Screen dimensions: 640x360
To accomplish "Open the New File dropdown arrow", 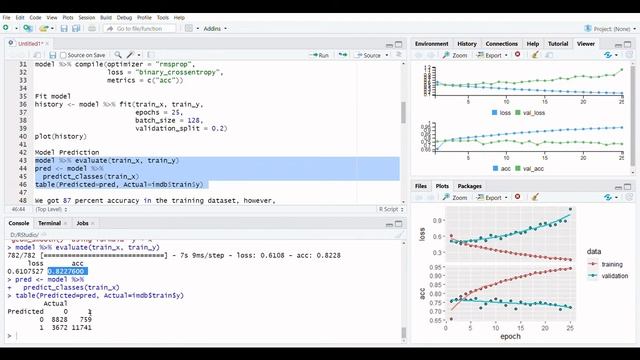I will pos(16,29).
